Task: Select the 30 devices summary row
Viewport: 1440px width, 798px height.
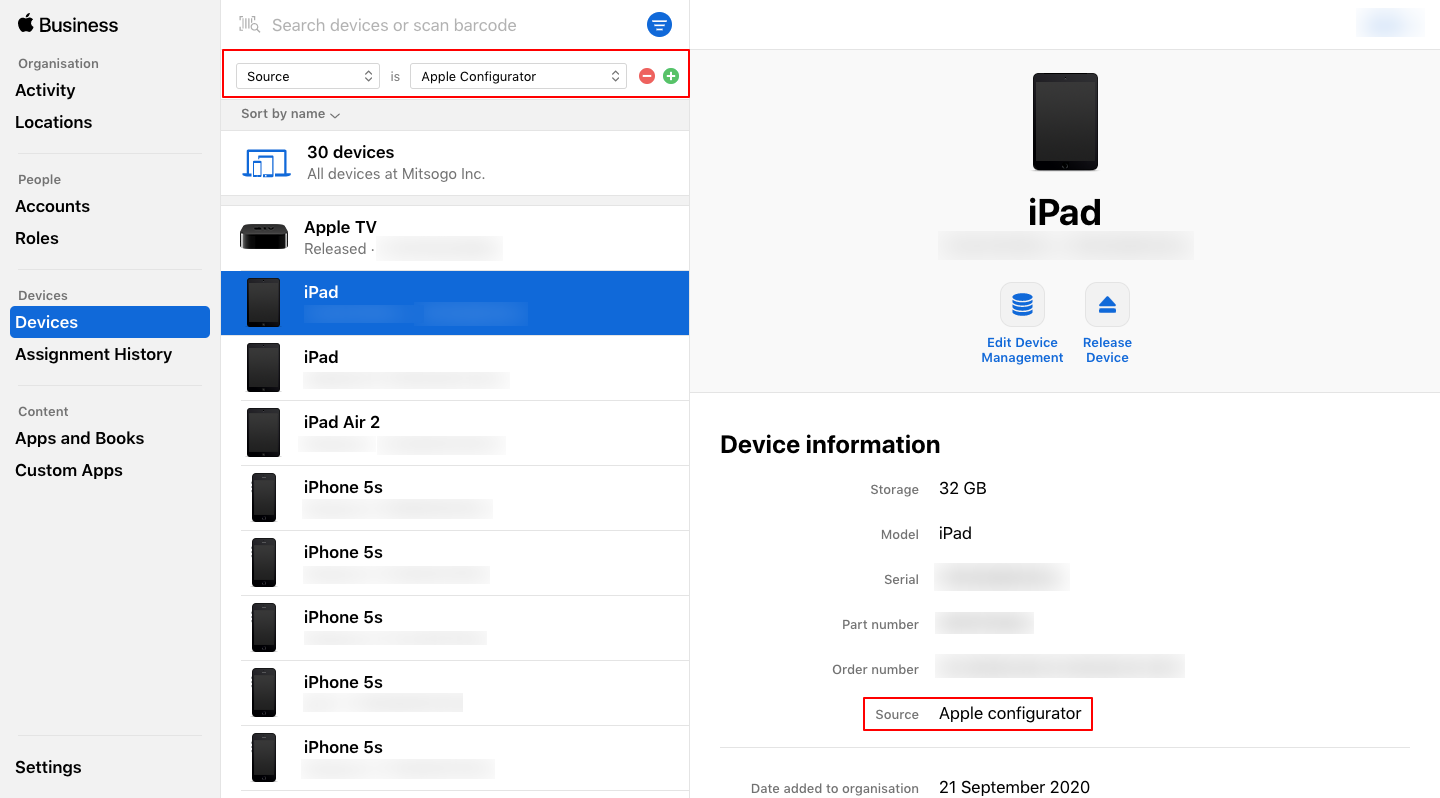Action: pyautogui.click(x=455, y=162)
